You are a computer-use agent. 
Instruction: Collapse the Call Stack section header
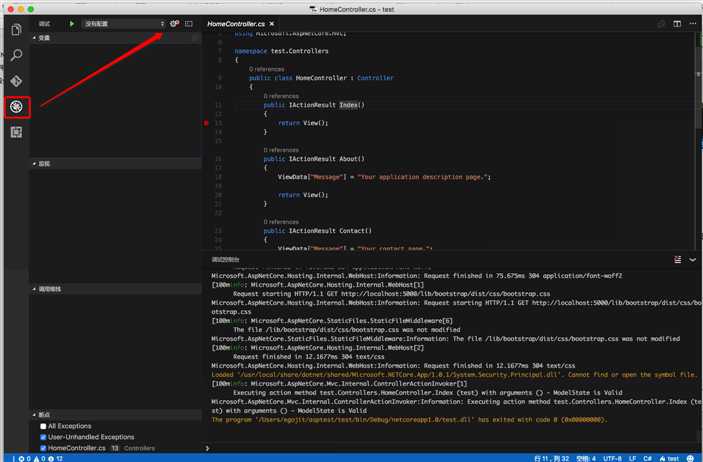(x=50, y=288)
